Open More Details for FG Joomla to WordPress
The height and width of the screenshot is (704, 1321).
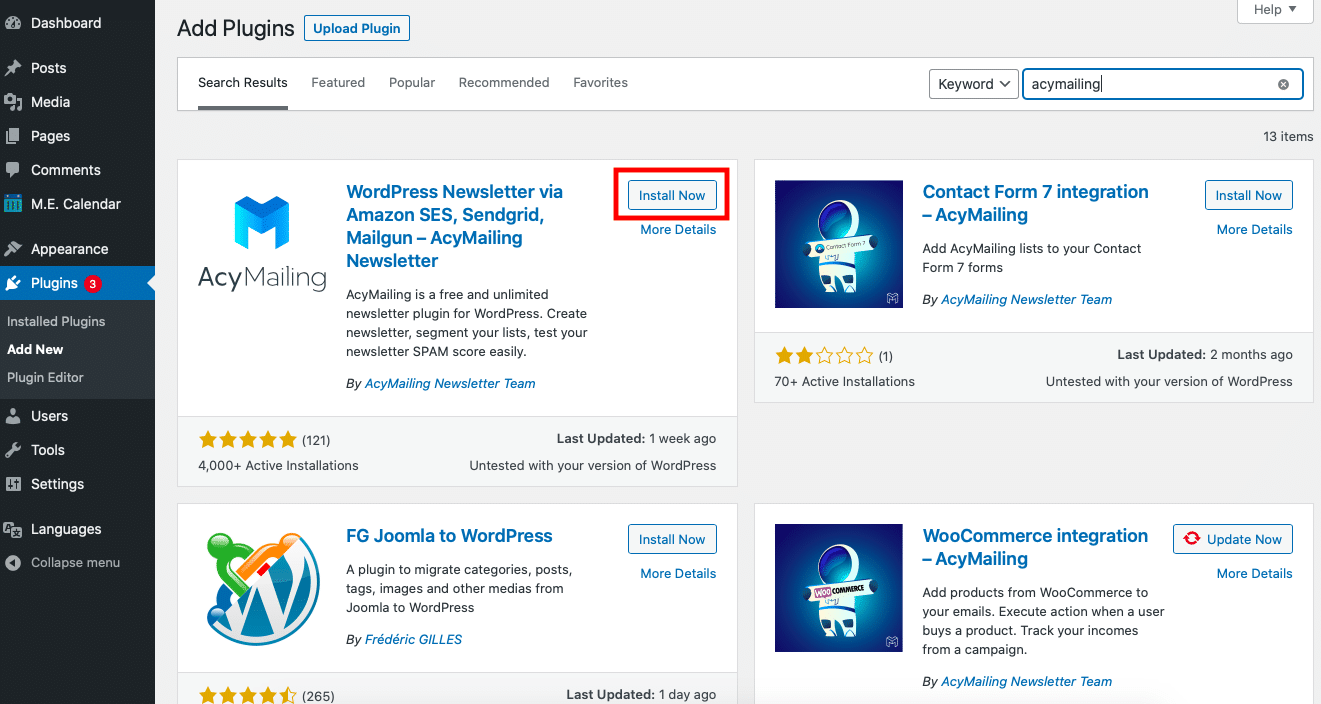[x=678, y=573]
